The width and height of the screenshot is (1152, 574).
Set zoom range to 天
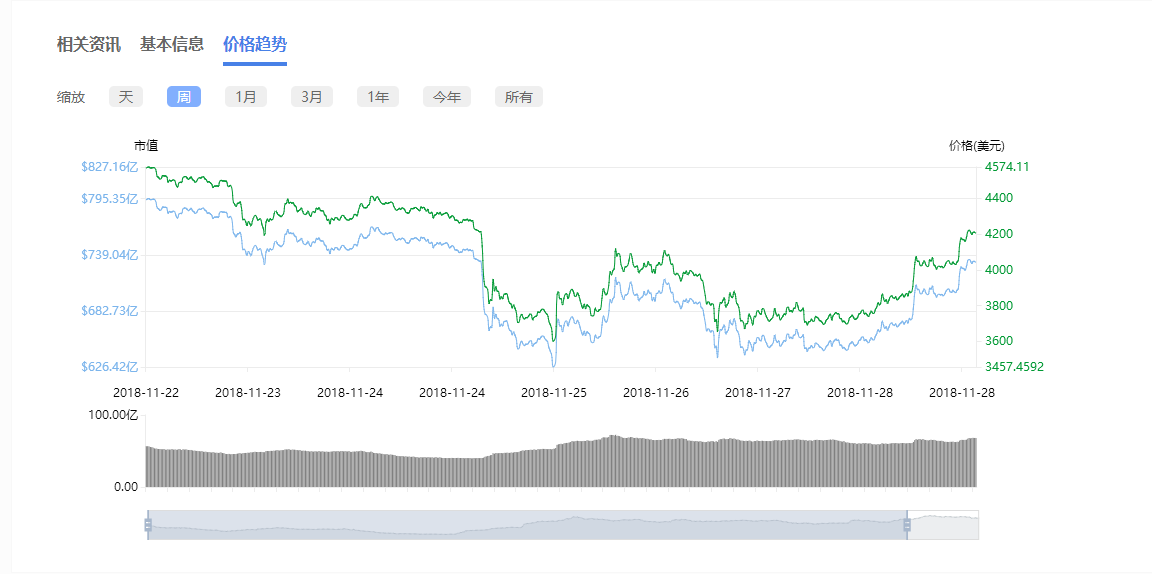click(126, 97)
